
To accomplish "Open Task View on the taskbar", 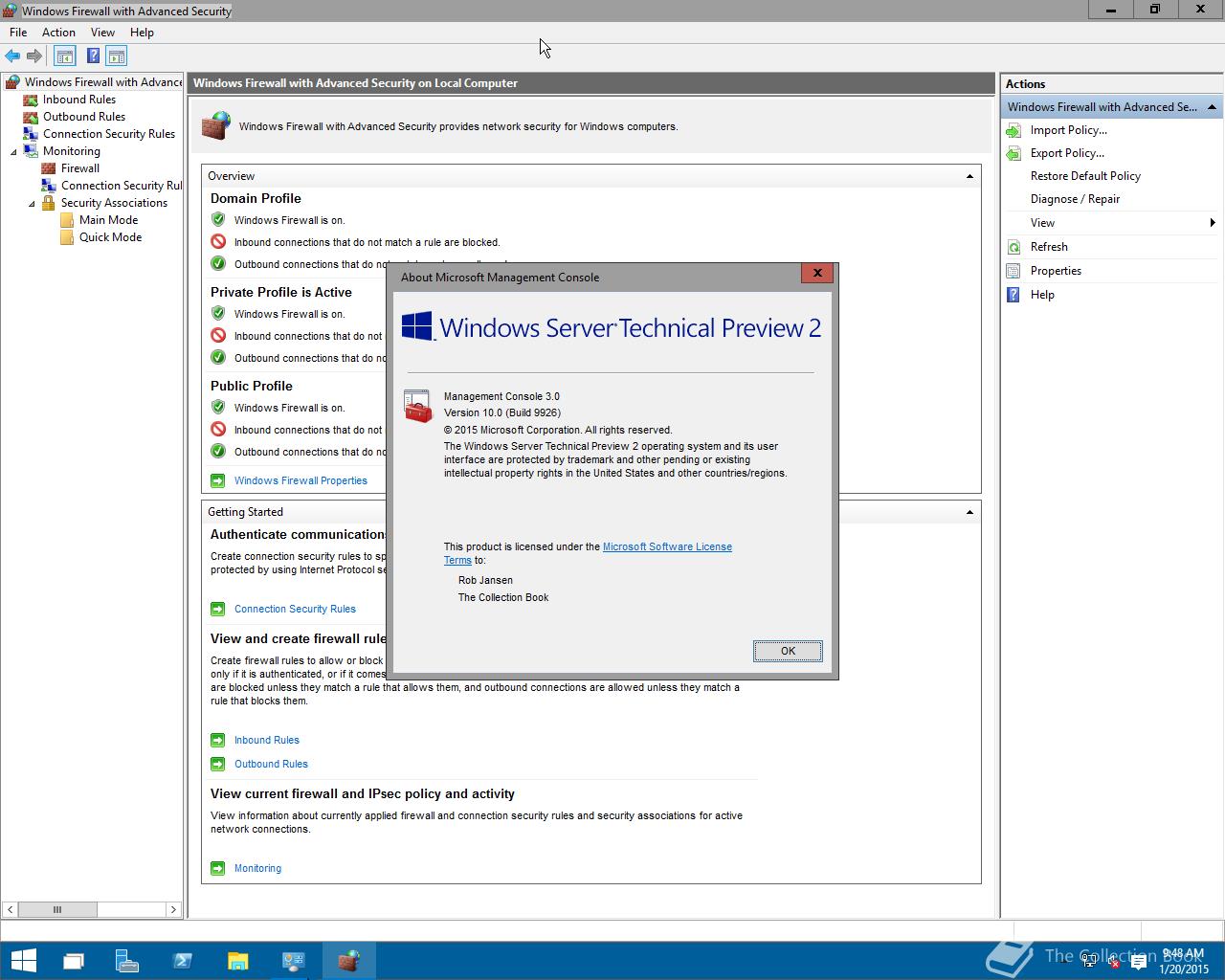I will click(x=74, y=961).
